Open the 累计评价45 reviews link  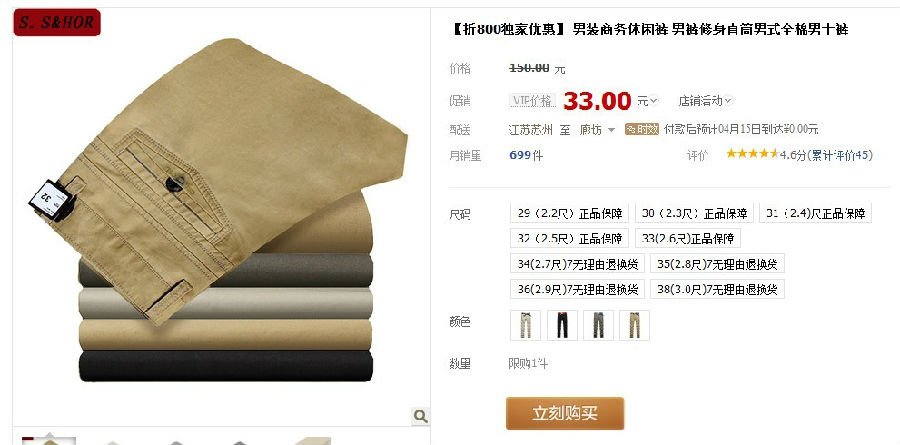[x=841, y=154]
